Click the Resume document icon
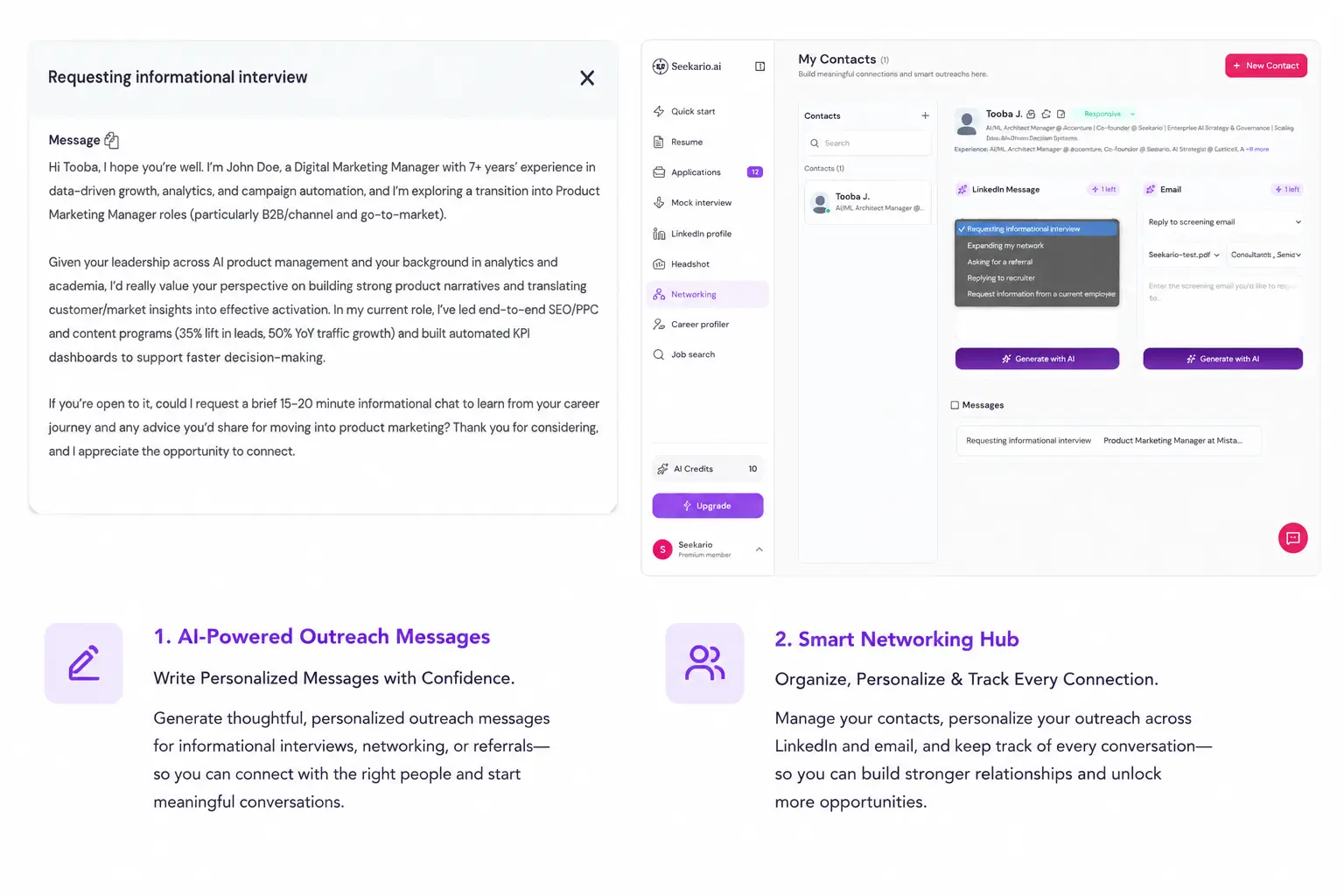This screenshot has width=1344, height=896. 659,142
